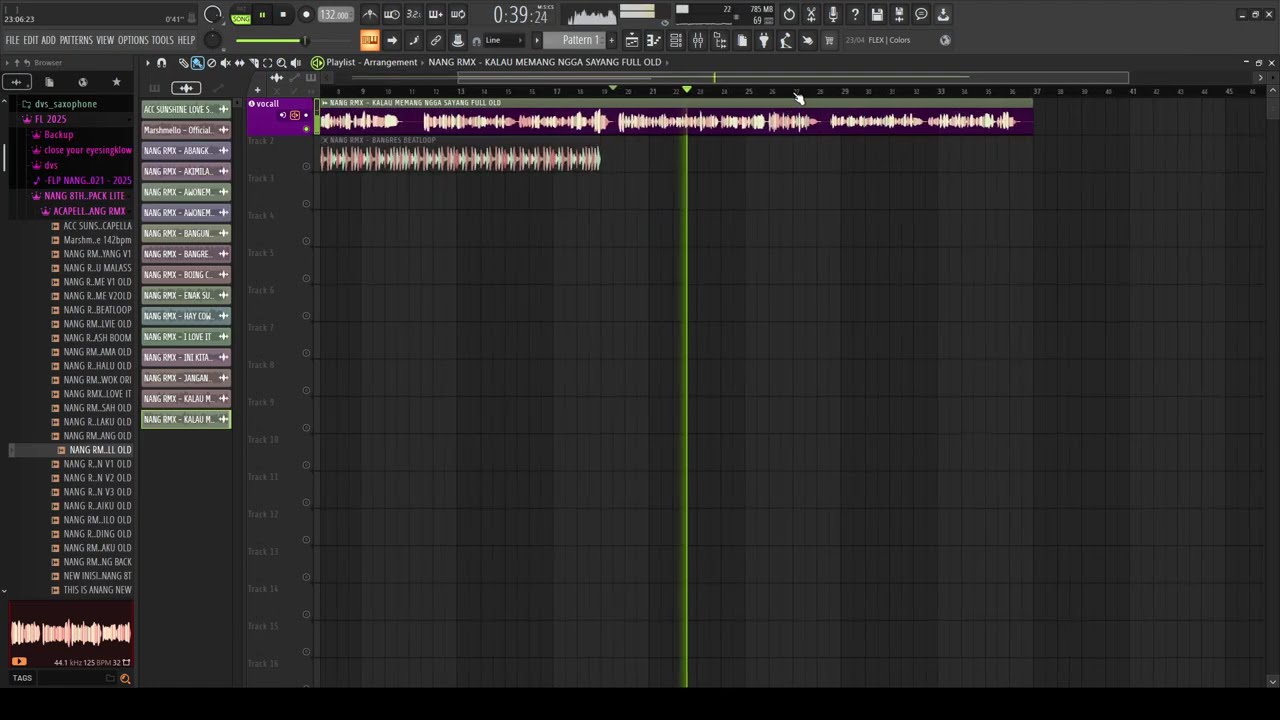
Task: Select the Mute tool in playlist toolbar
Action: (225, 63)
